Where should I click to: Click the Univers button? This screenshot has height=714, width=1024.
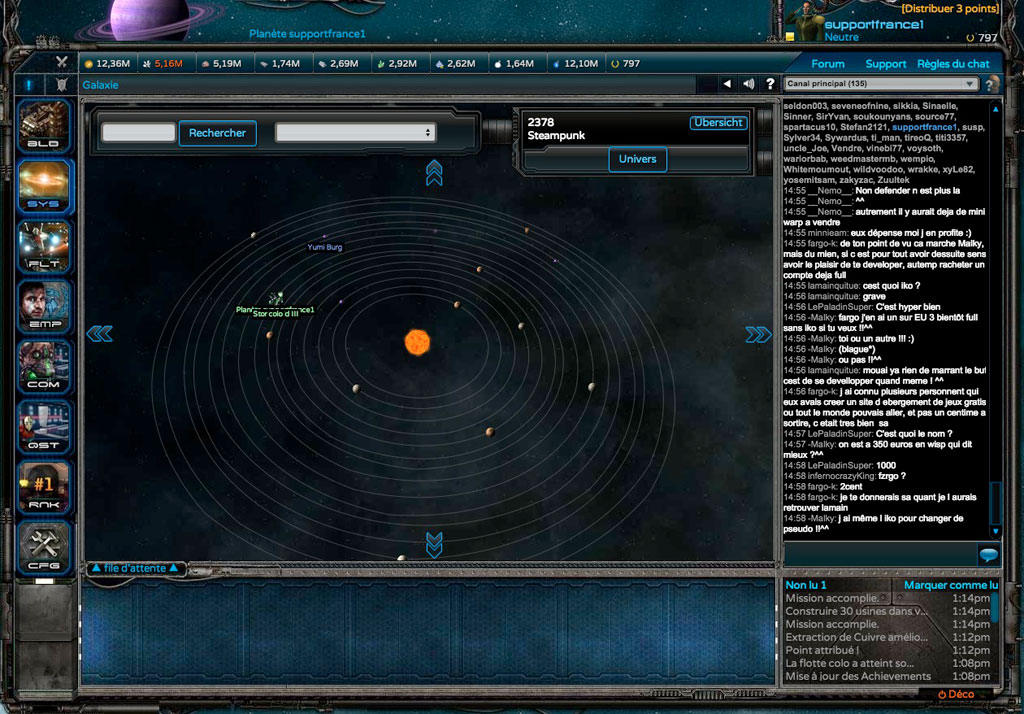coord(637,159)
